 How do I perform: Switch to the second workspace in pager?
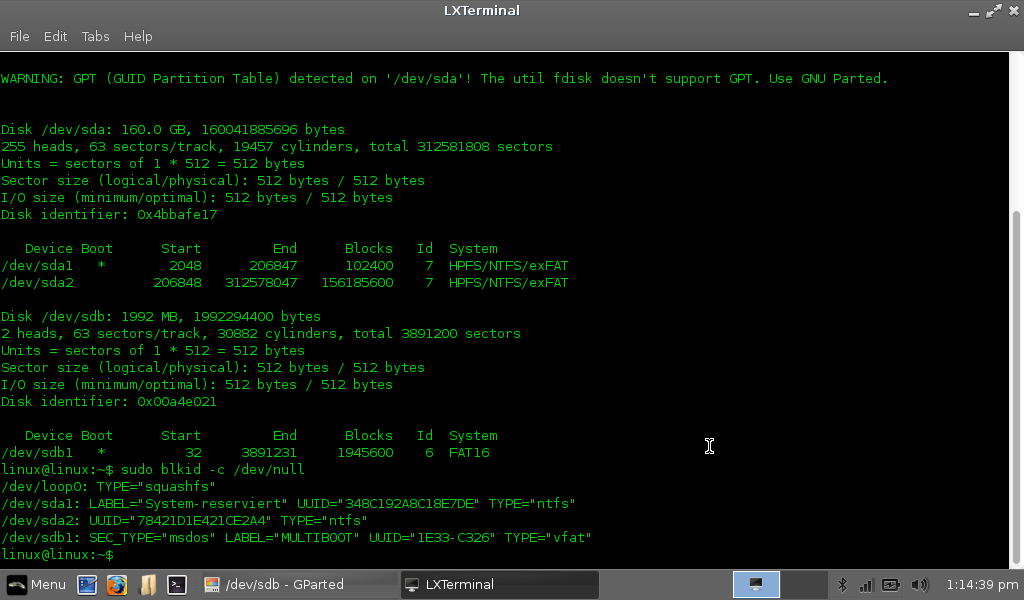tap(803, 584)
